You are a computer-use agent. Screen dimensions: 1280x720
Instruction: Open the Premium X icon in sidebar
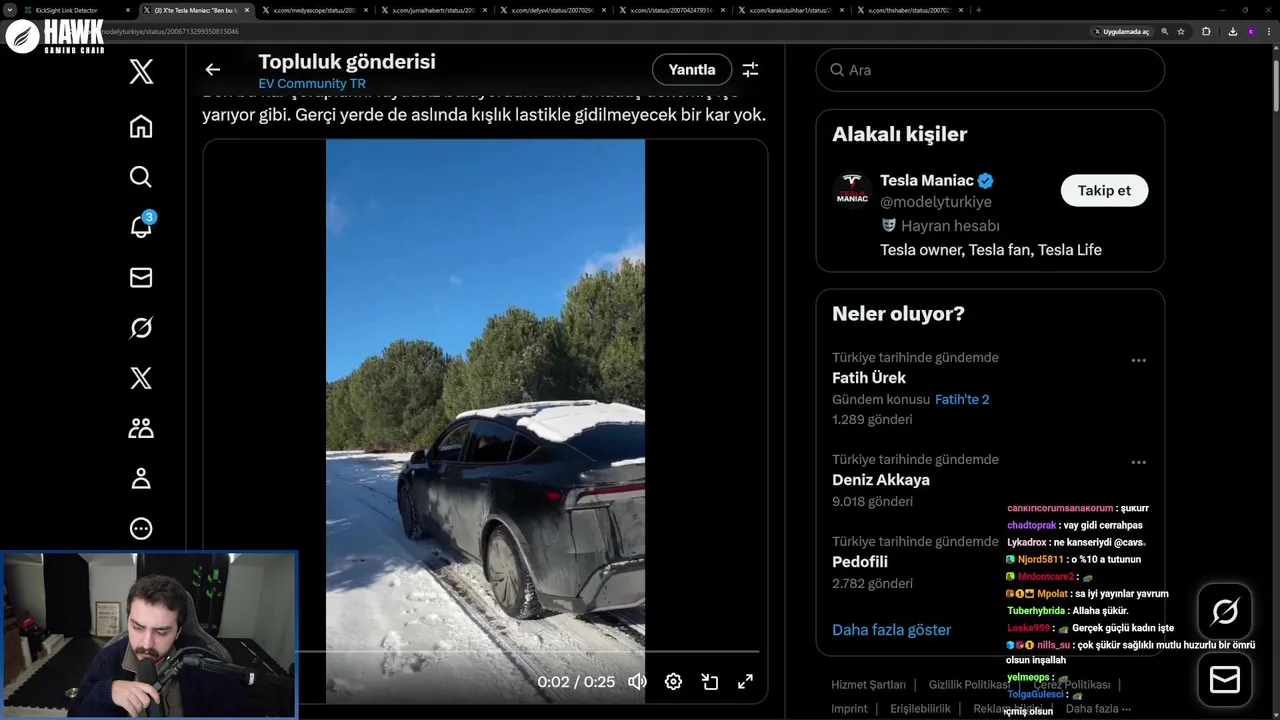(141, 377)
